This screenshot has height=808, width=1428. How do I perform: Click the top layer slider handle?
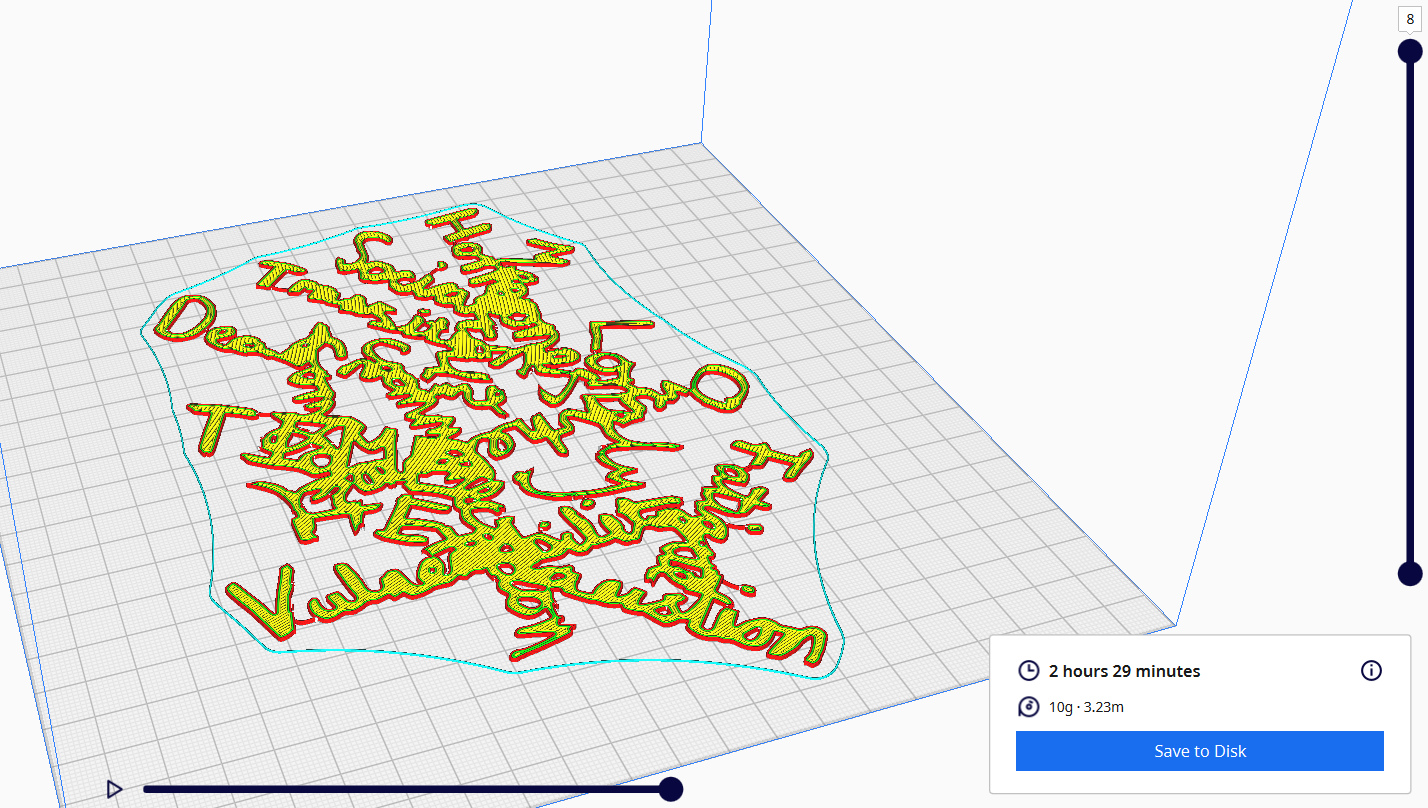[x=1409, y=51]
